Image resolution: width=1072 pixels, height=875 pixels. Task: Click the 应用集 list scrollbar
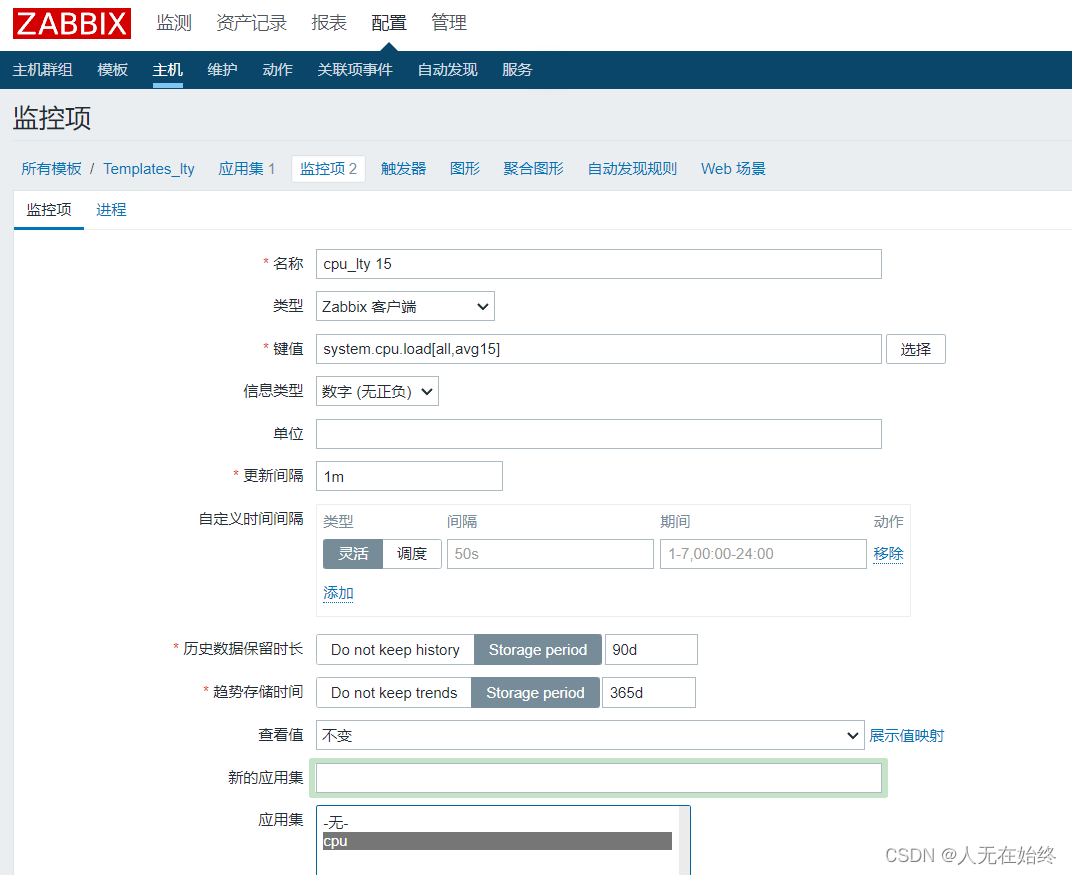[684, 841]
